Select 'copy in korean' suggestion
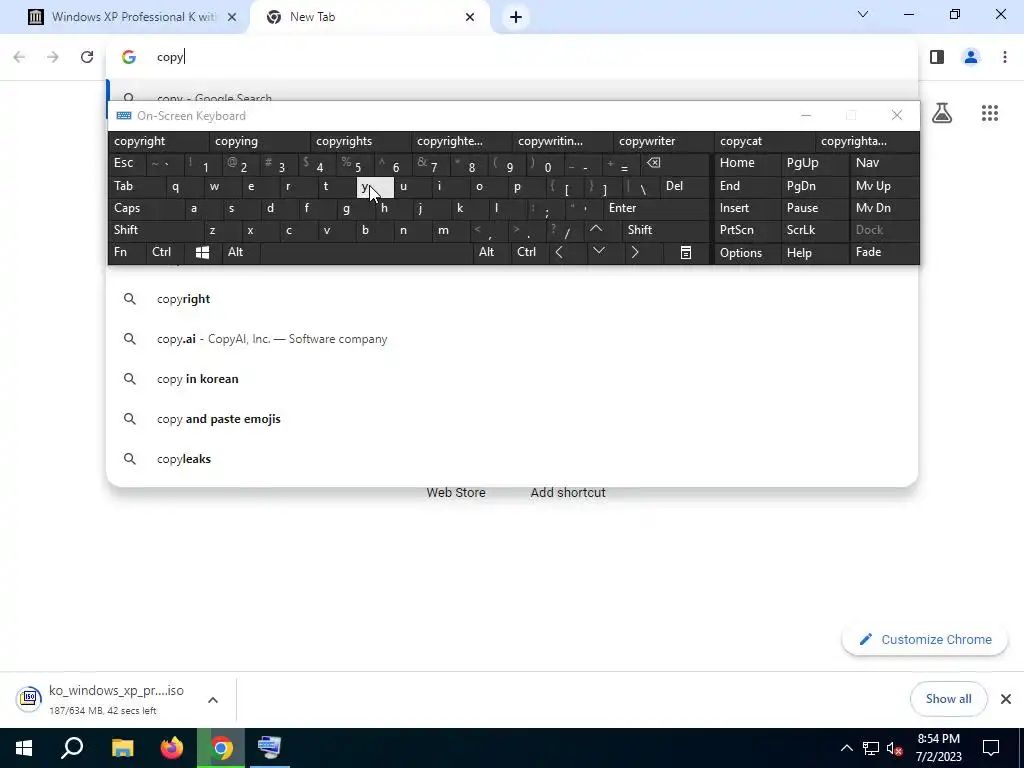Image resolution: width=1024 pixels, height=768 pixels. click(x=512, y=379)
